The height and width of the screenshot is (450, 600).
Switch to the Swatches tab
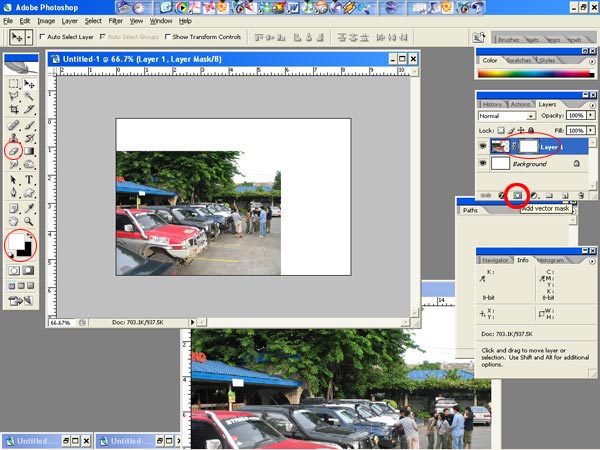click(x=520, y=60)
